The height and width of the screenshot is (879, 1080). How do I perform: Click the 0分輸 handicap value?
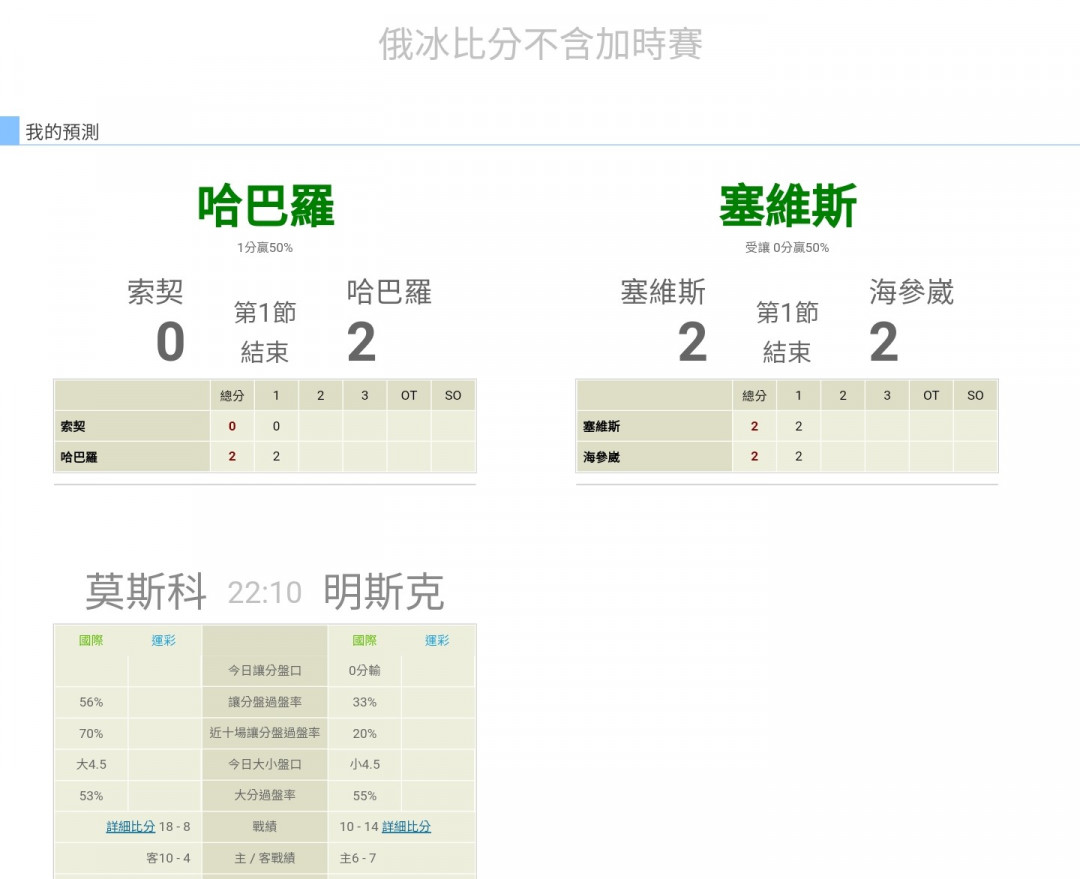point(364,670)
